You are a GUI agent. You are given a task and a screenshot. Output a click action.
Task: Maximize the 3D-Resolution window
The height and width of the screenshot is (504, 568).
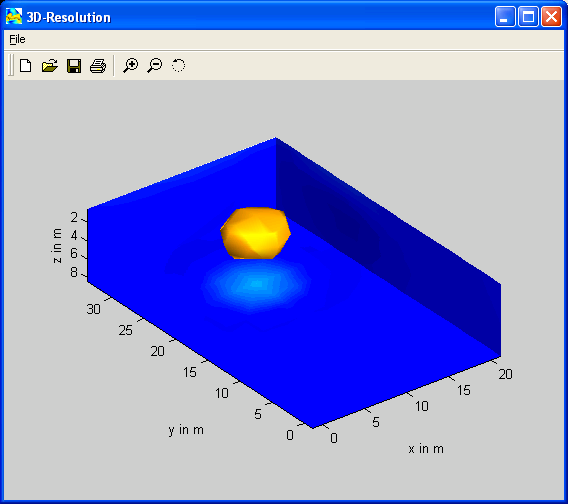click(x=528, y=17)
